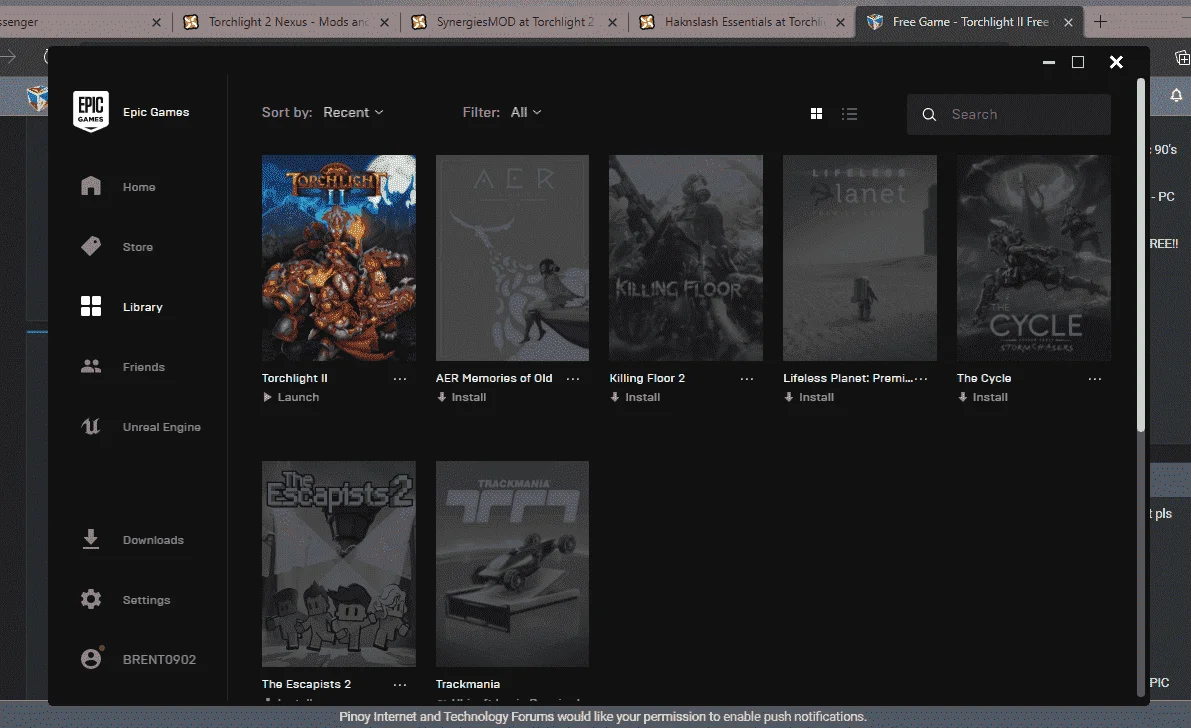Click The Cycle cover art

click(x=1034, y=258)
